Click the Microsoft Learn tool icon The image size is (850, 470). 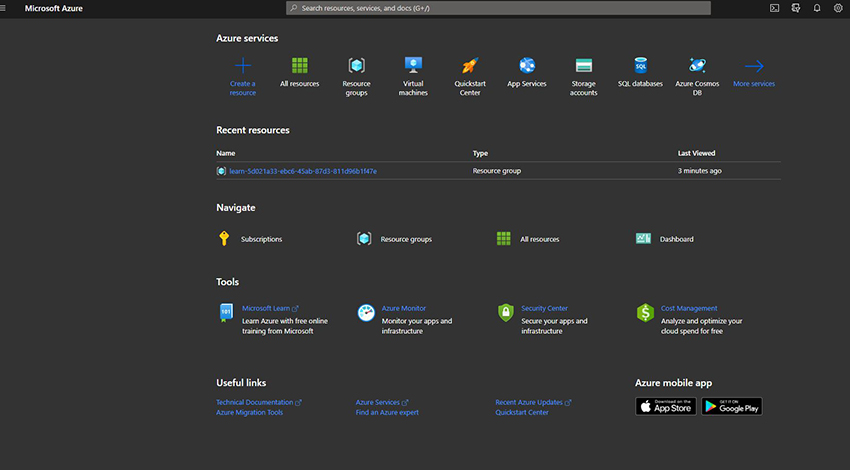coord(226,313)
